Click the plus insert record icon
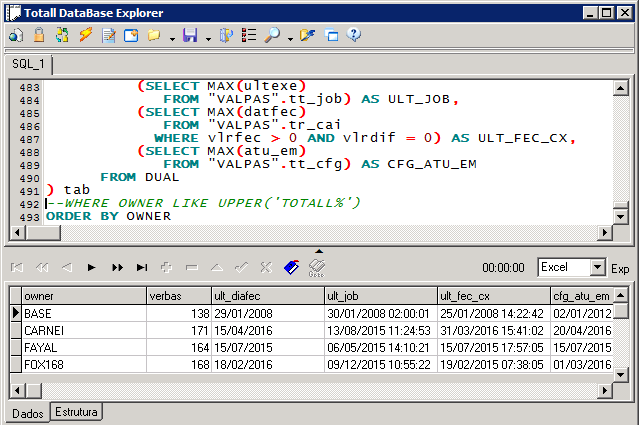Screen dimensions: 639x425 [x=166, y=267]
